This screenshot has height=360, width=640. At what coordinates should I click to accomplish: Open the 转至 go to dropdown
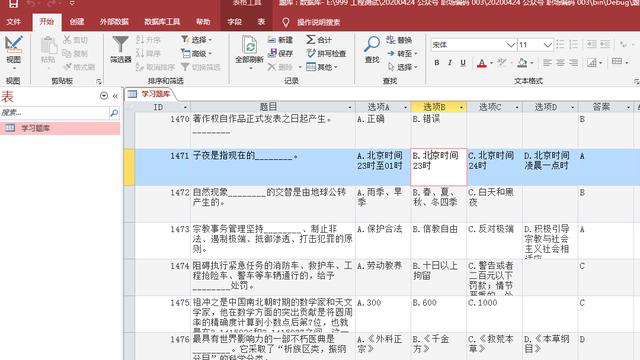(x=402, y=53)
